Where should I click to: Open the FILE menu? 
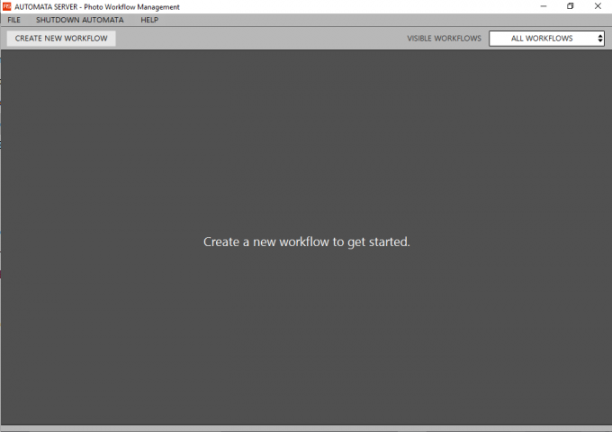14,20
